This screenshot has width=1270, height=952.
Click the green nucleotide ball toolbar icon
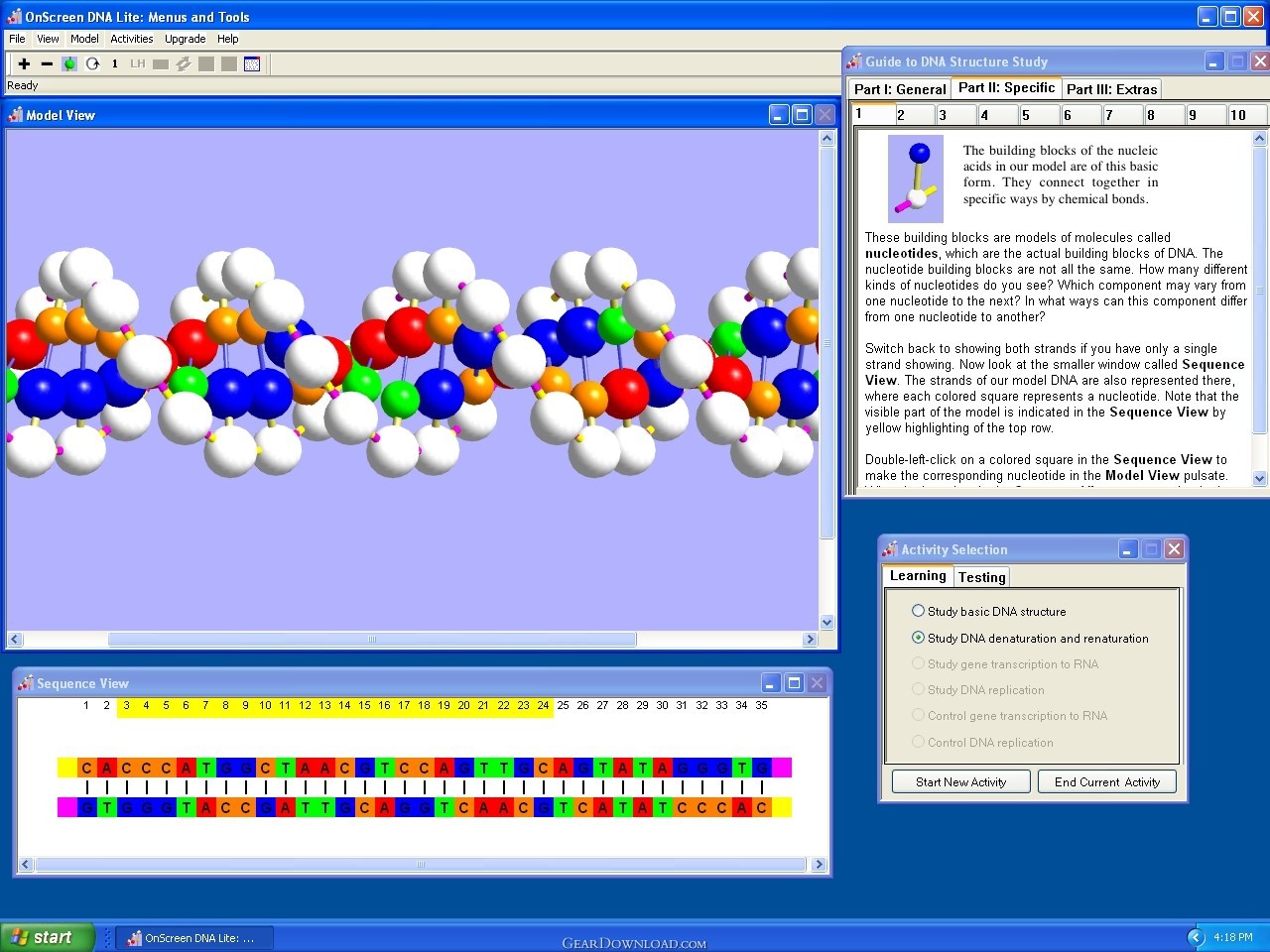[69, 63]
